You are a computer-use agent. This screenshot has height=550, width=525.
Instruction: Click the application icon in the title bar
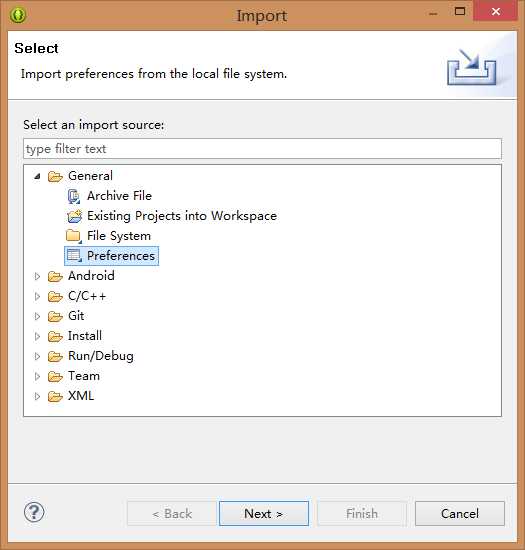click(x=18, y=15)
